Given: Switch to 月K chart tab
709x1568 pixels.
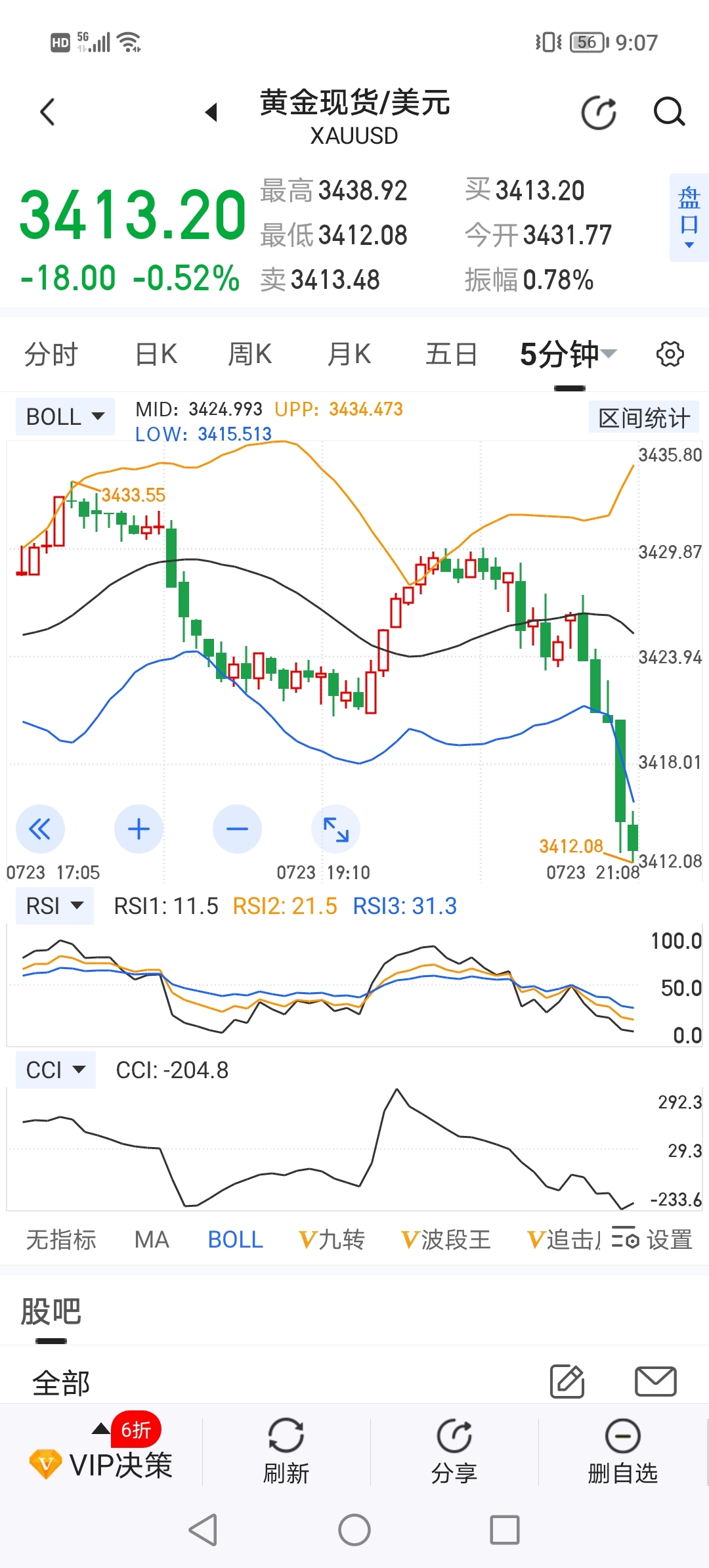Looking at the screenshot, I should coord(349,355).
